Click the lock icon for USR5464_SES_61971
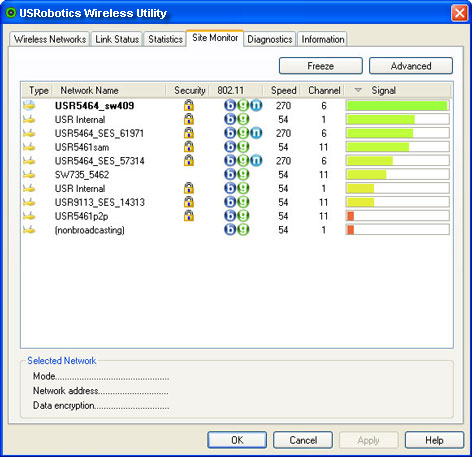 (189, 133)
